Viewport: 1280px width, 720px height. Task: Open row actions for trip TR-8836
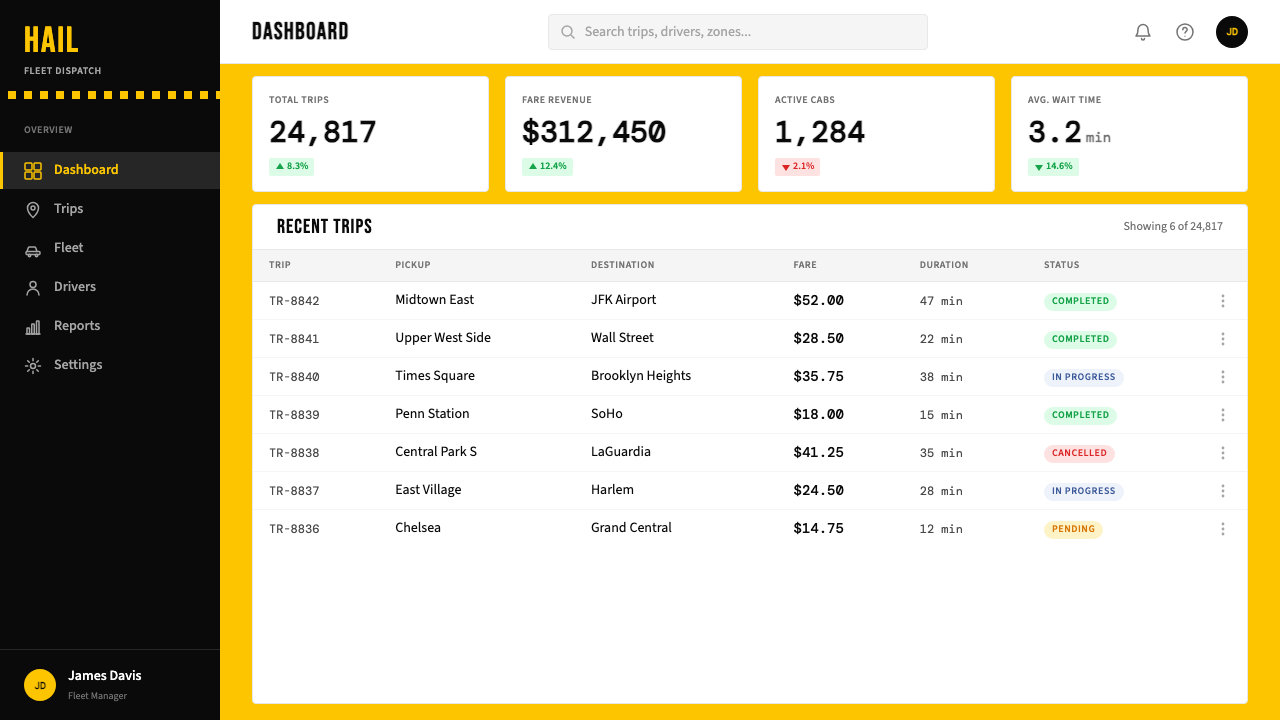pyautogui.click(x=1223, y=529)
